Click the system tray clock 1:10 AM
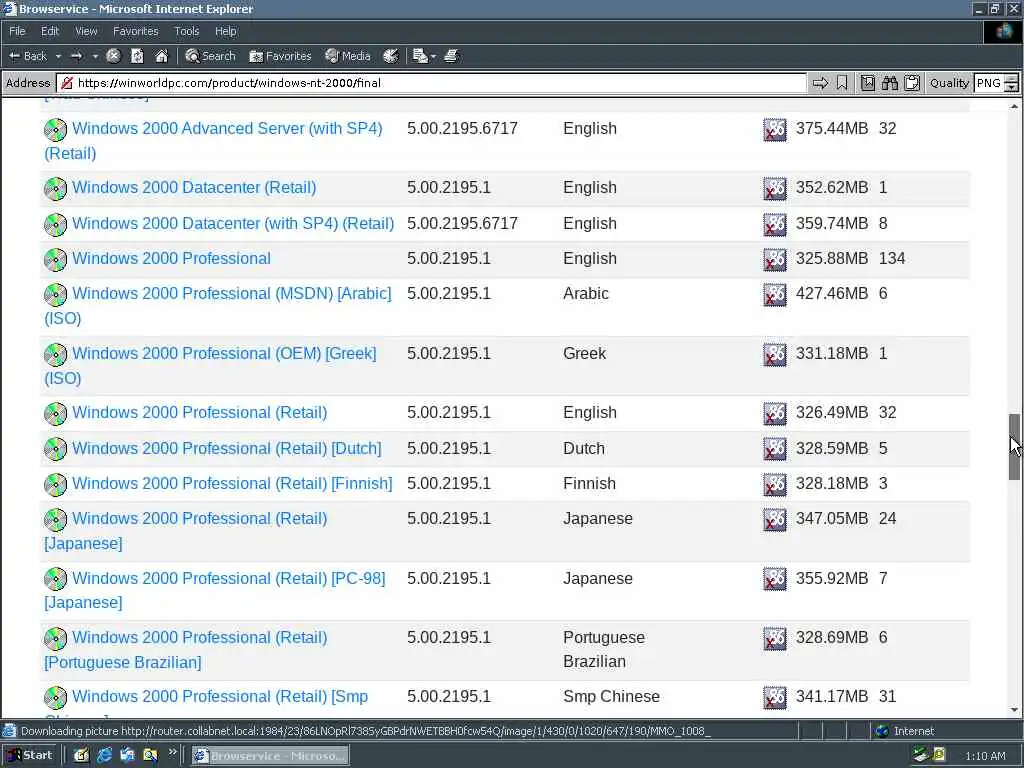This screenshot has width=1024, height=768. pos(985,756)
